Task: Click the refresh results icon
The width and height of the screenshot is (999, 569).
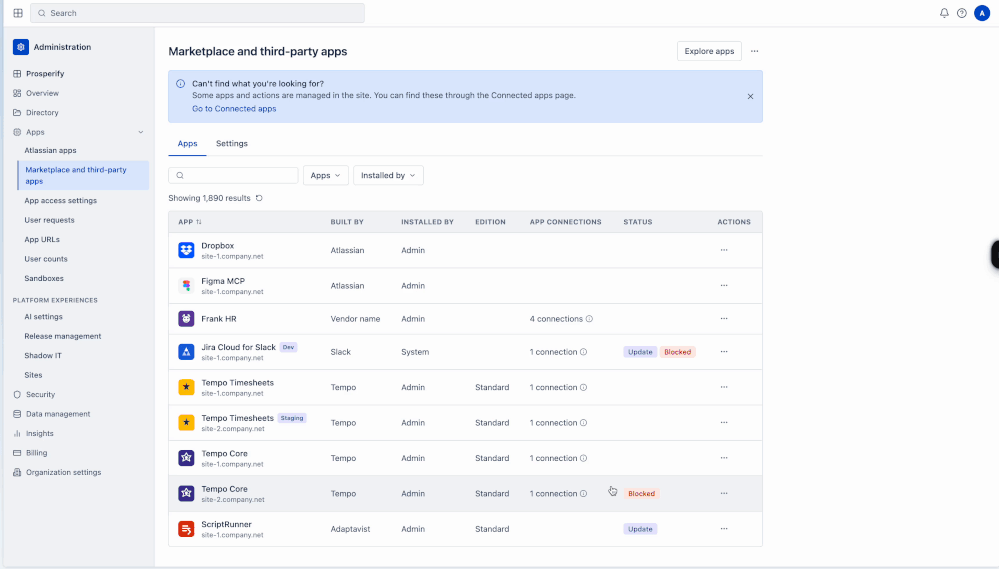Action: (x=259, y=198)
